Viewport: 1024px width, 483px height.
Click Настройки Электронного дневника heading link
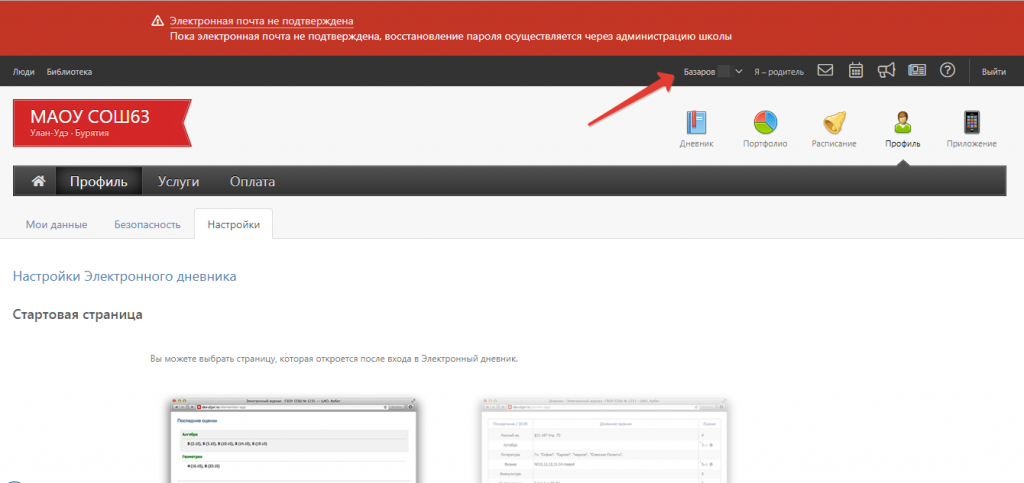coord(125,276)
